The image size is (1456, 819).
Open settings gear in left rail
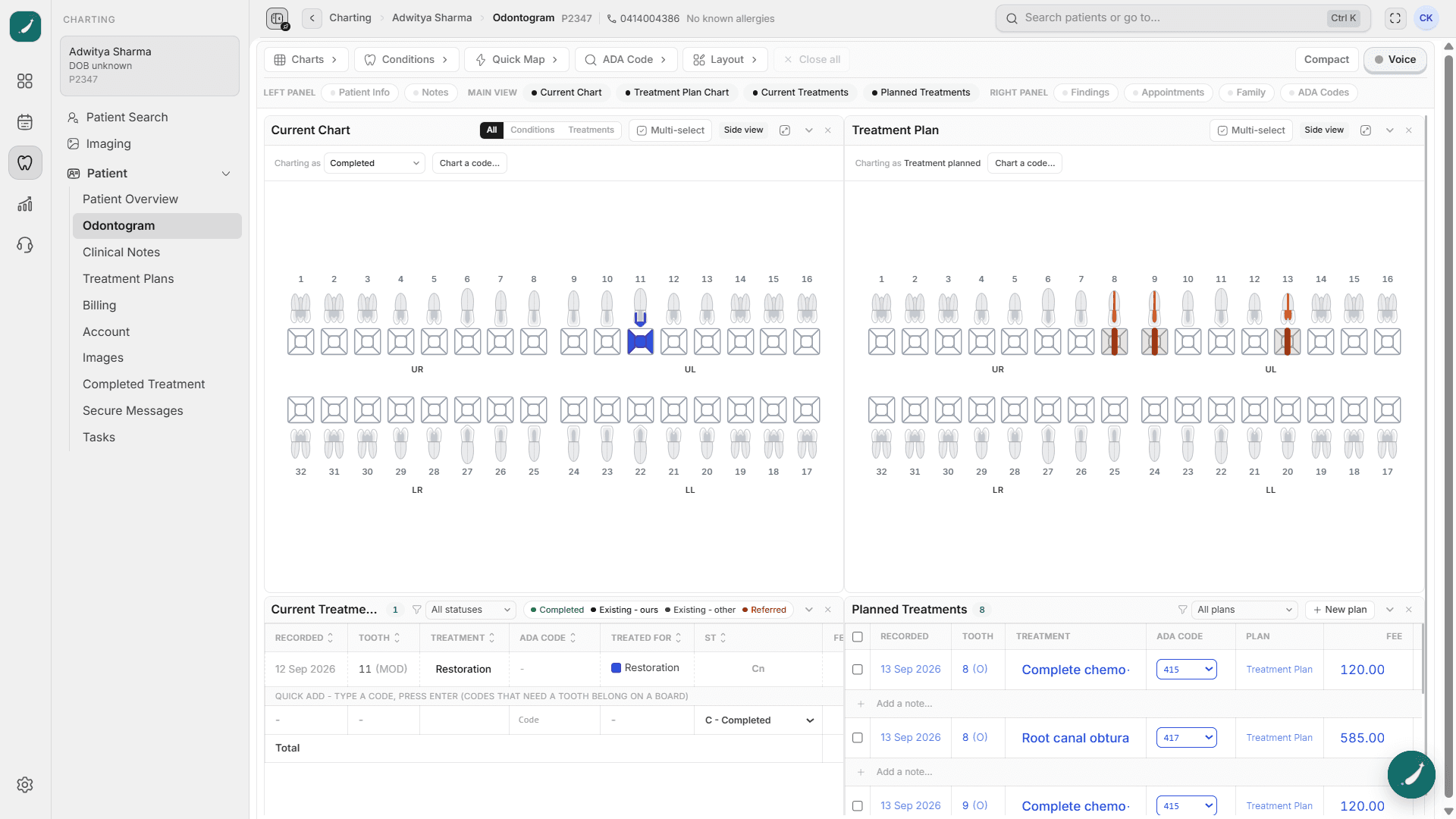click(x=25, y=785)
